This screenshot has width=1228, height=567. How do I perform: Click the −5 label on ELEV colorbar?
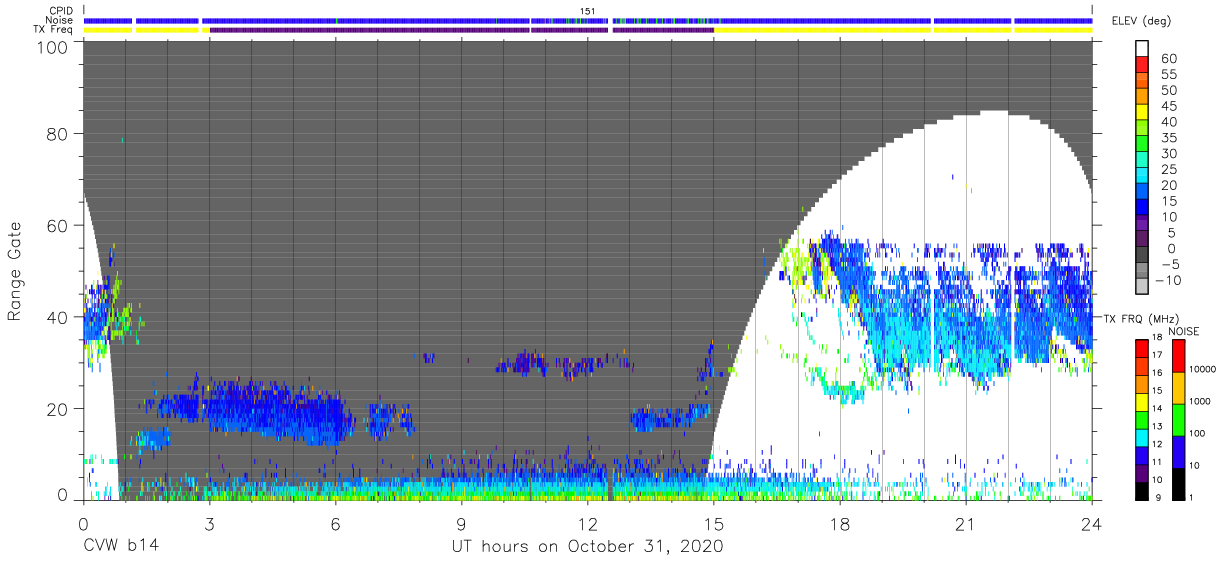[1170, 264]
